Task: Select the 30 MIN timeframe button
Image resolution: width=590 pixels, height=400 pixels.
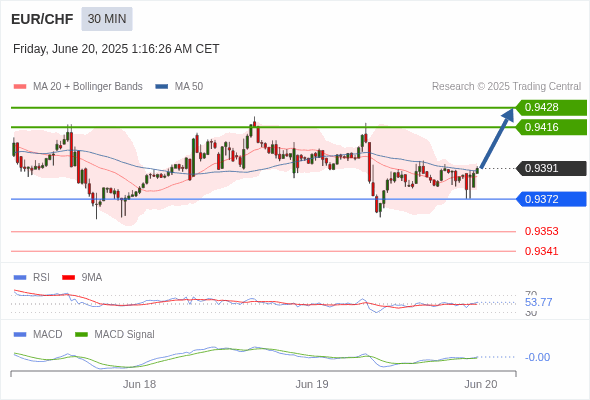Action: tap(107, 19)
